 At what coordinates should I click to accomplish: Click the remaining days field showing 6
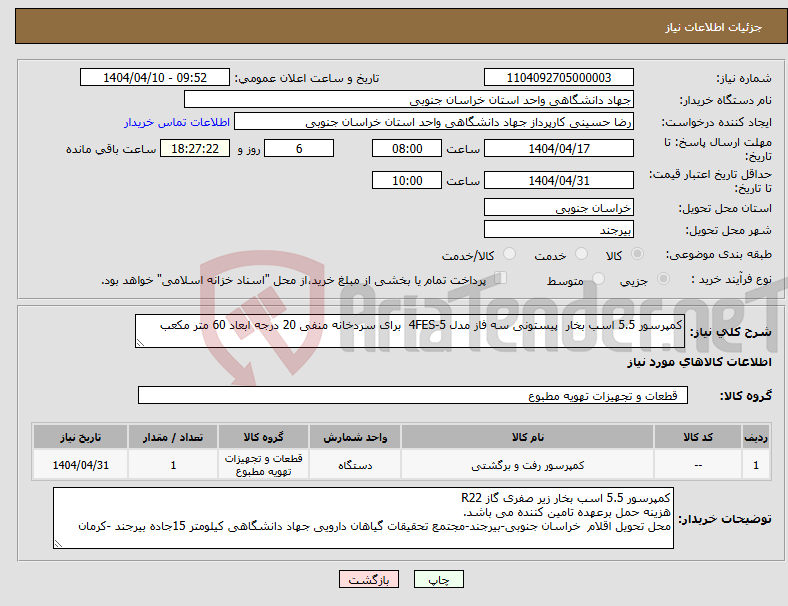pyautogui.click(x=299, y=148)
